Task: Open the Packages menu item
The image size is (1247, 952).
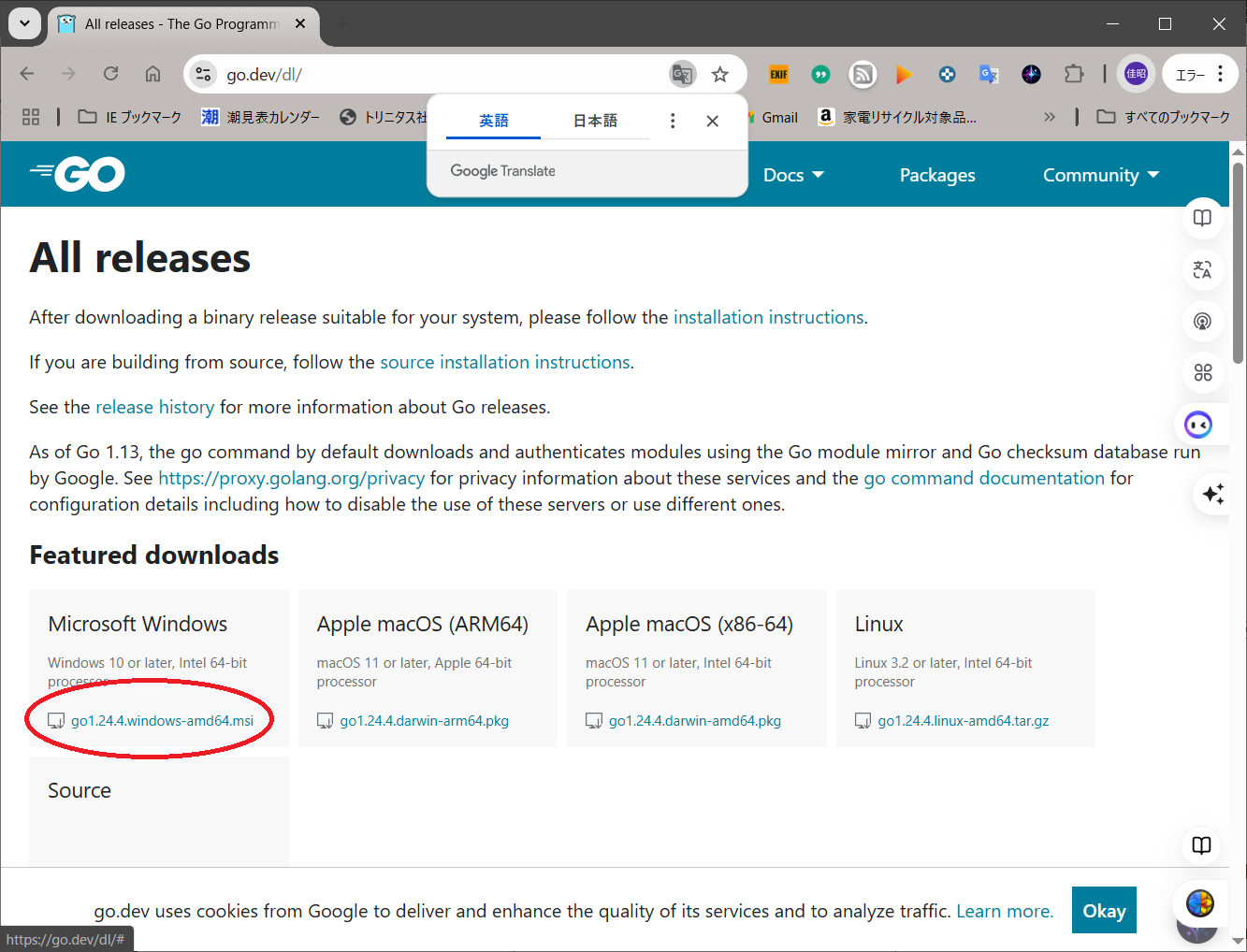Action: (x=936, y=175)
